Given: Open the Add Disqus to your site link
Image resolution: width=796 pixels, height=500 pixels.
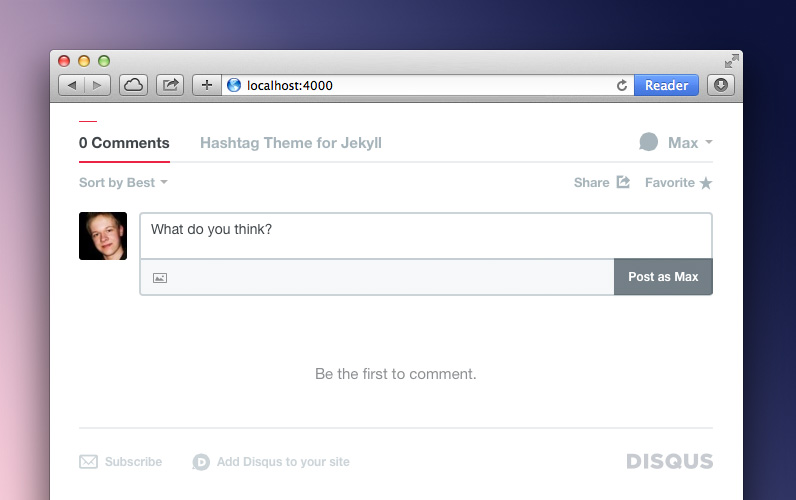Looking at the screenshot, I should click(x=283, y=461).
